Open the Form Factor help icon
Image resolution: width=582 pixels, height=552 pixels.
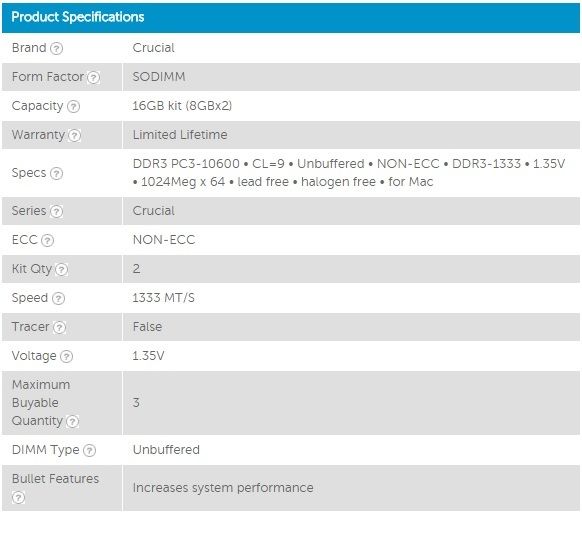pyautogui.click(x=94, y=77)
